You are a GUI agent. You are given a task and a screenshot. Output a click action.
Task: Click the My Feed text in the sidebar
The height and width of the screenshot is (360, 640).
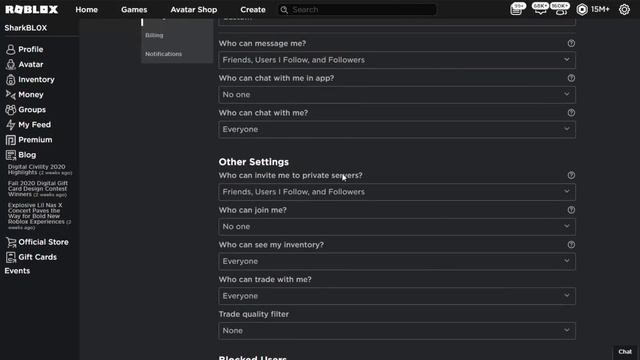[x=35, y=125]
